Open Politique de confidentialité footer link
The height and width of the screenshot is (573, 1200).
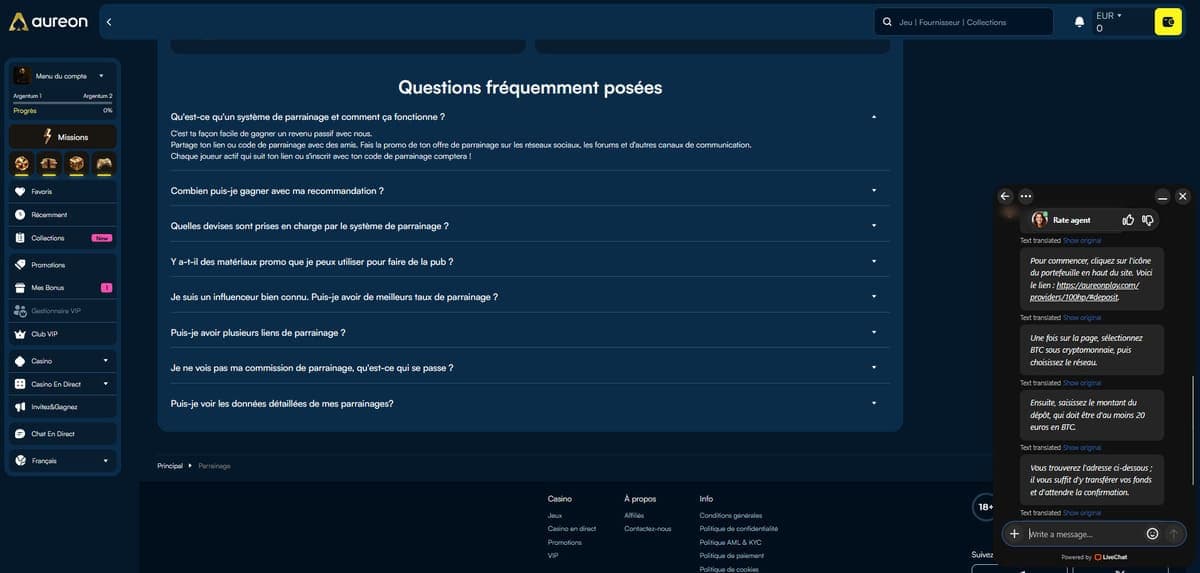[x=739, y=529]
